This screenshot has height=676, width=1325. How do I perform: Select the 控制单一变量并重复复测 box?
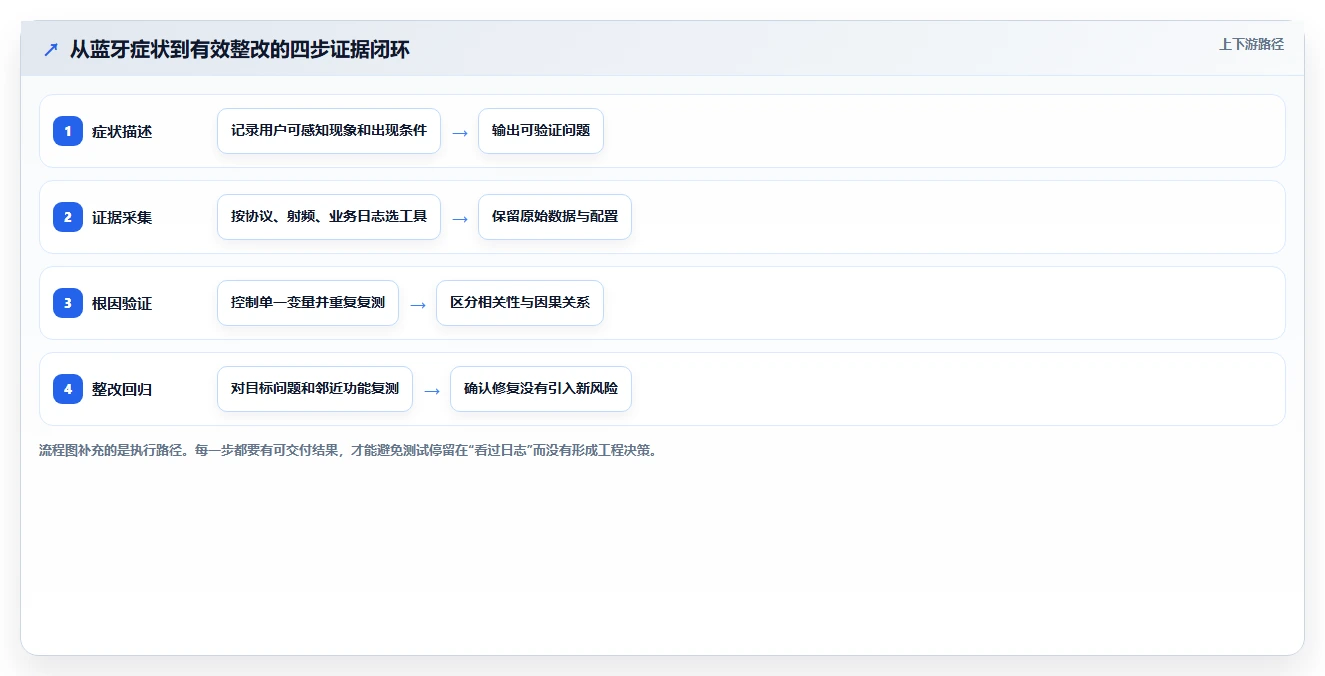tap(308, 303)
